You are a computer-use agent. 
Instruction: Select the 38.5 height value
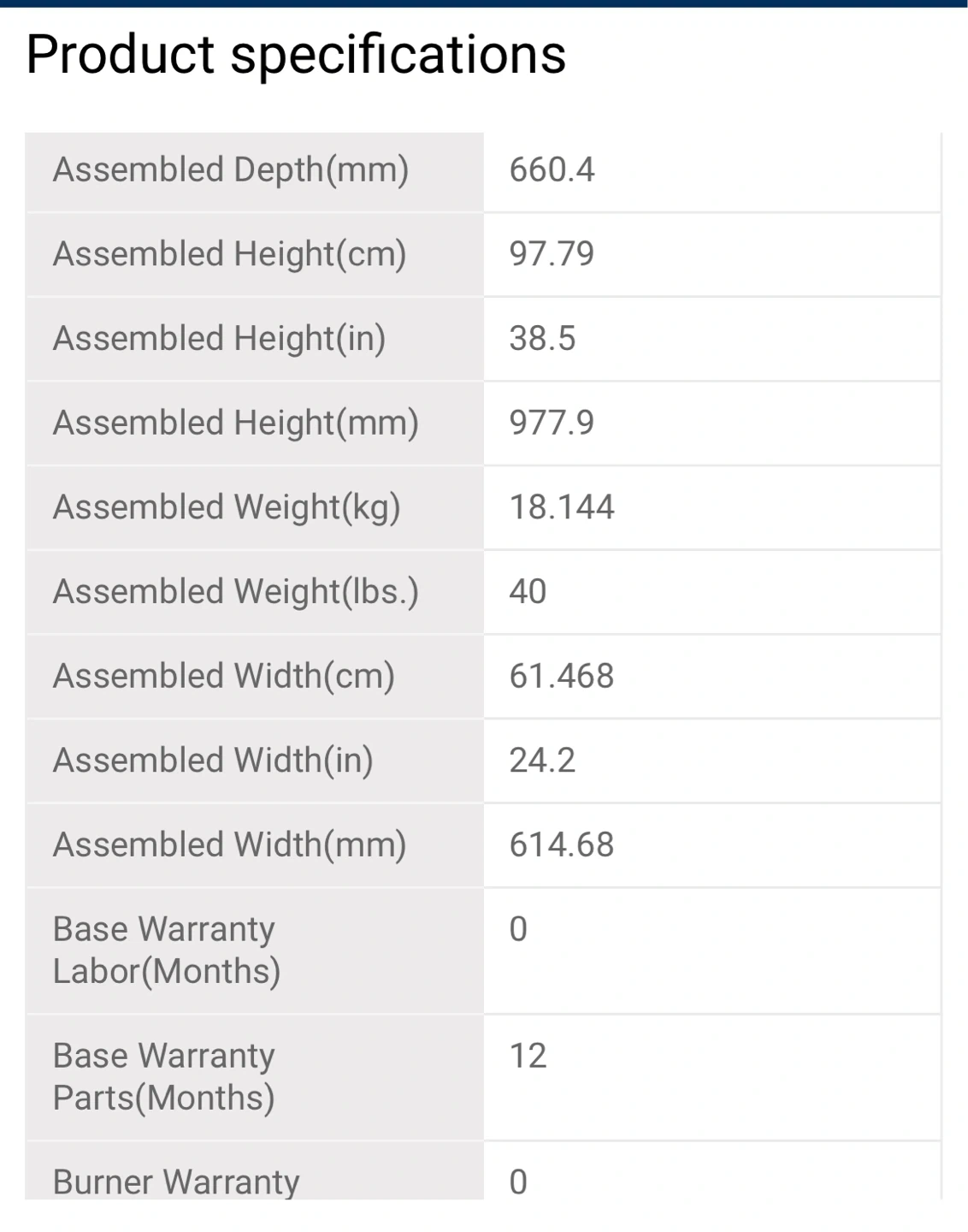(542, 339)
